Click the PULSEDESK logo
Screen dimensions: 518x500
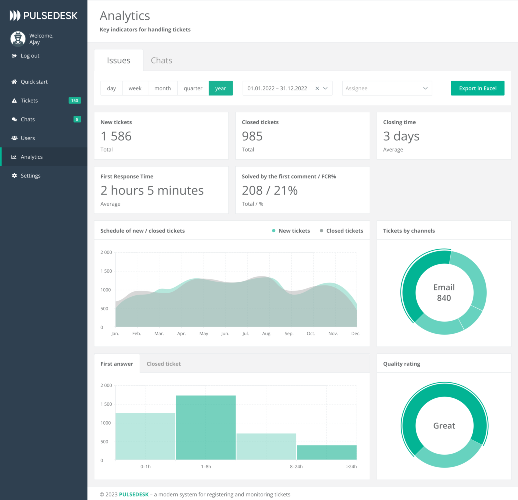tap(43, 15)
